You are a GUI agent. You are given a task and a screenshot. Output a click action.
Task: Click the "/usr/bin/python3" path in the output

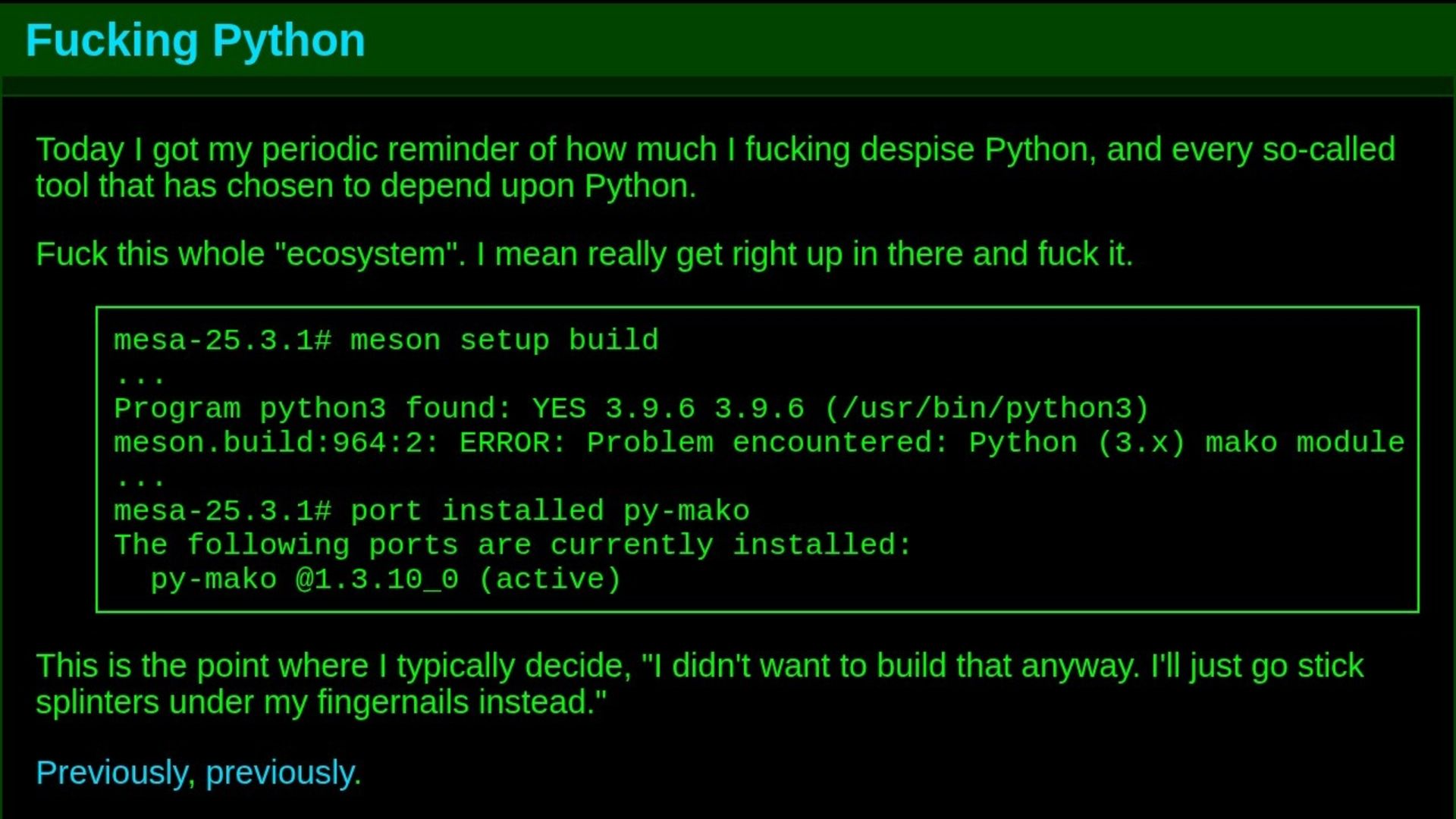coord(986,409)
